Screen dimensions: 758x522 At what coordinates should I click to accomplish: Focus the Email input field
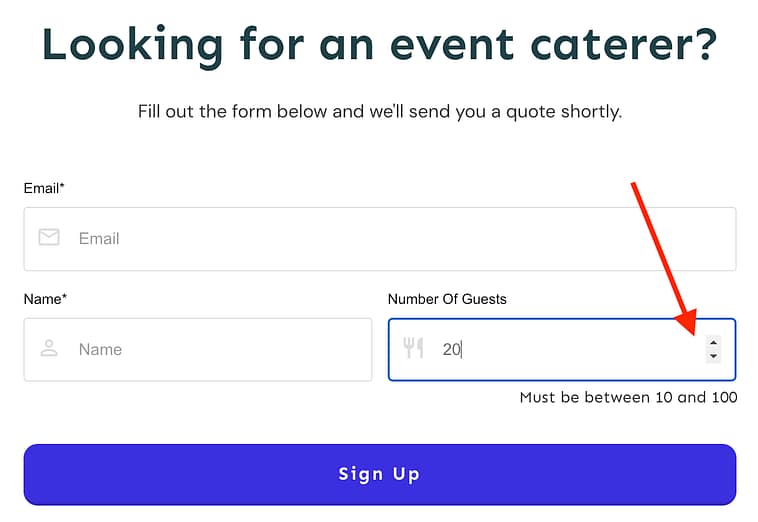tap(400, 239)
